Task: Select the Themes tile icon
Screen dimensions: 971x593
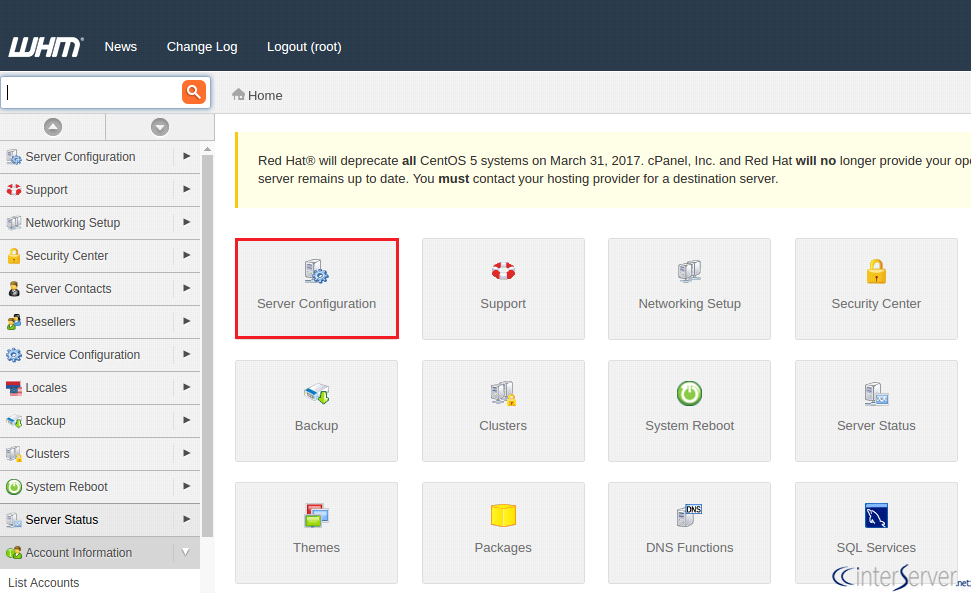Action: [316, 515]
